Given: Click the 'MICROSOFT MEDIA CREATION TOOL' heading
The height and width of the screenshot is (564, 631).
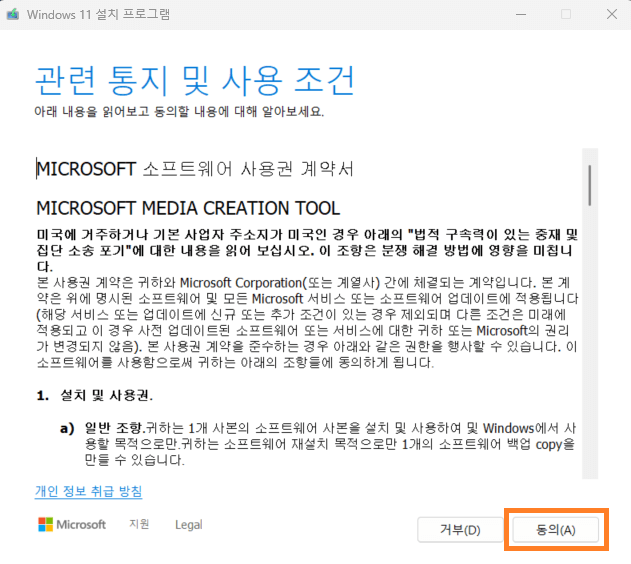Looking at the screenshot, I should coord(188,208).
